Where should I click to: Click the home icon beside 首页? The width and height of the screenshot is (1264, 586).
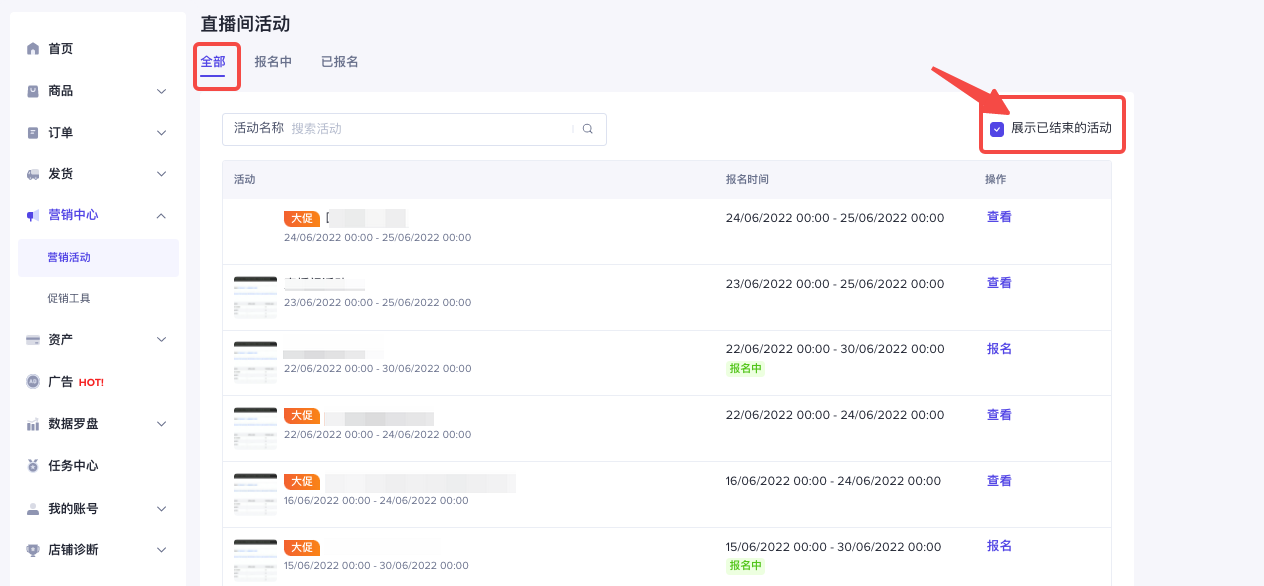point(33,49)
